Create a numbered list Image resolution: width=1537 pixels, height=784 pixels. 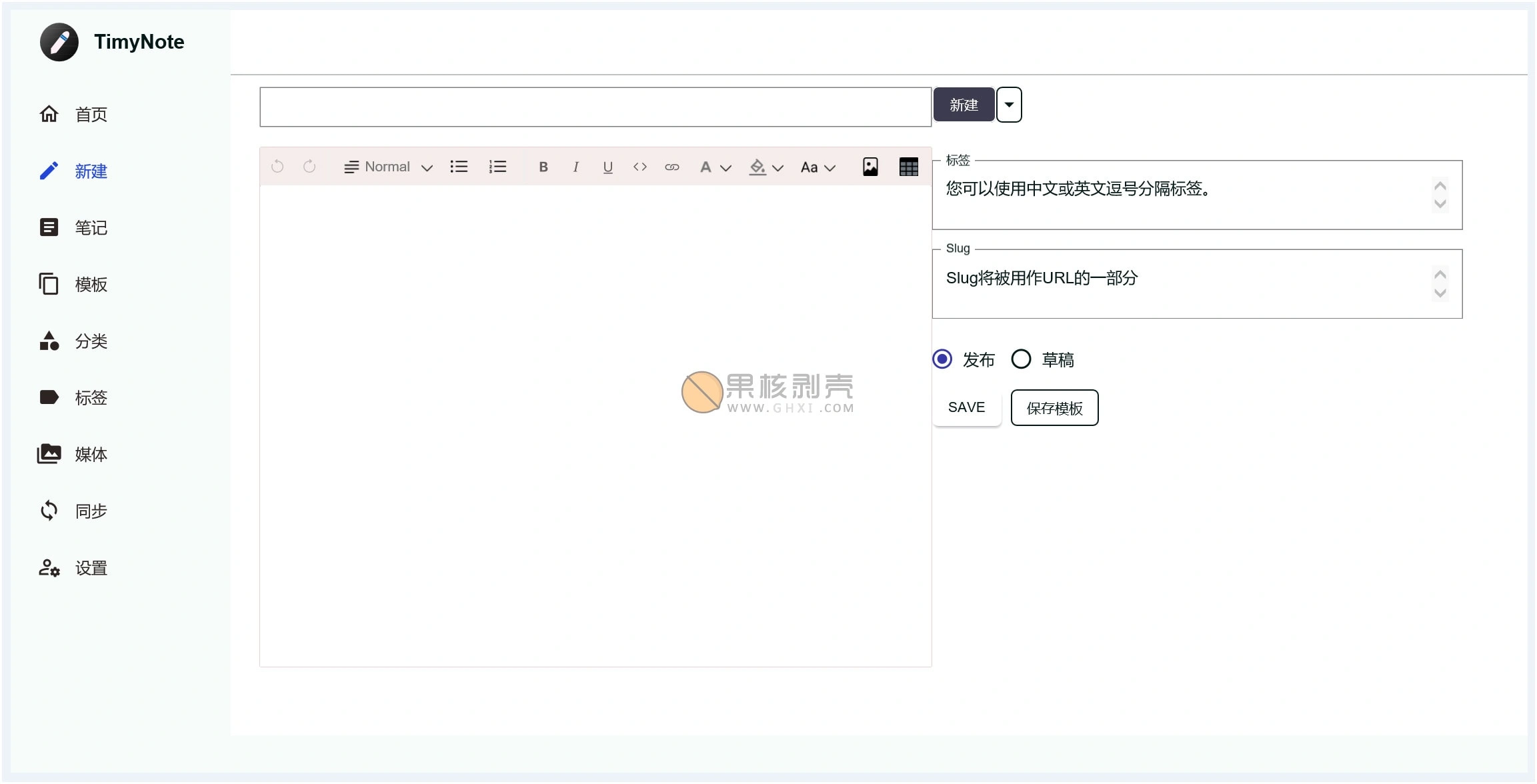497,167
